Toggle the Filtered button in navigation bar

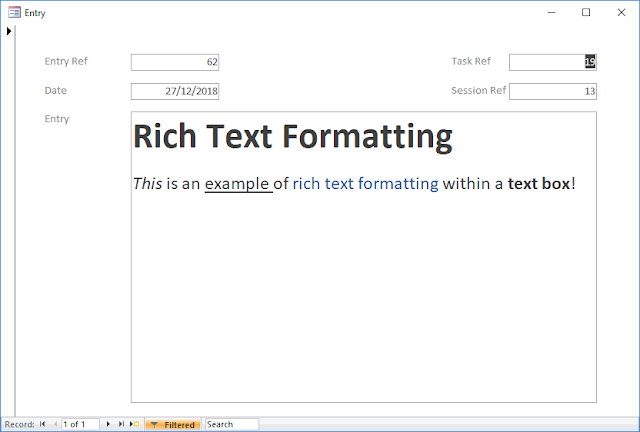tap(173, 425)
